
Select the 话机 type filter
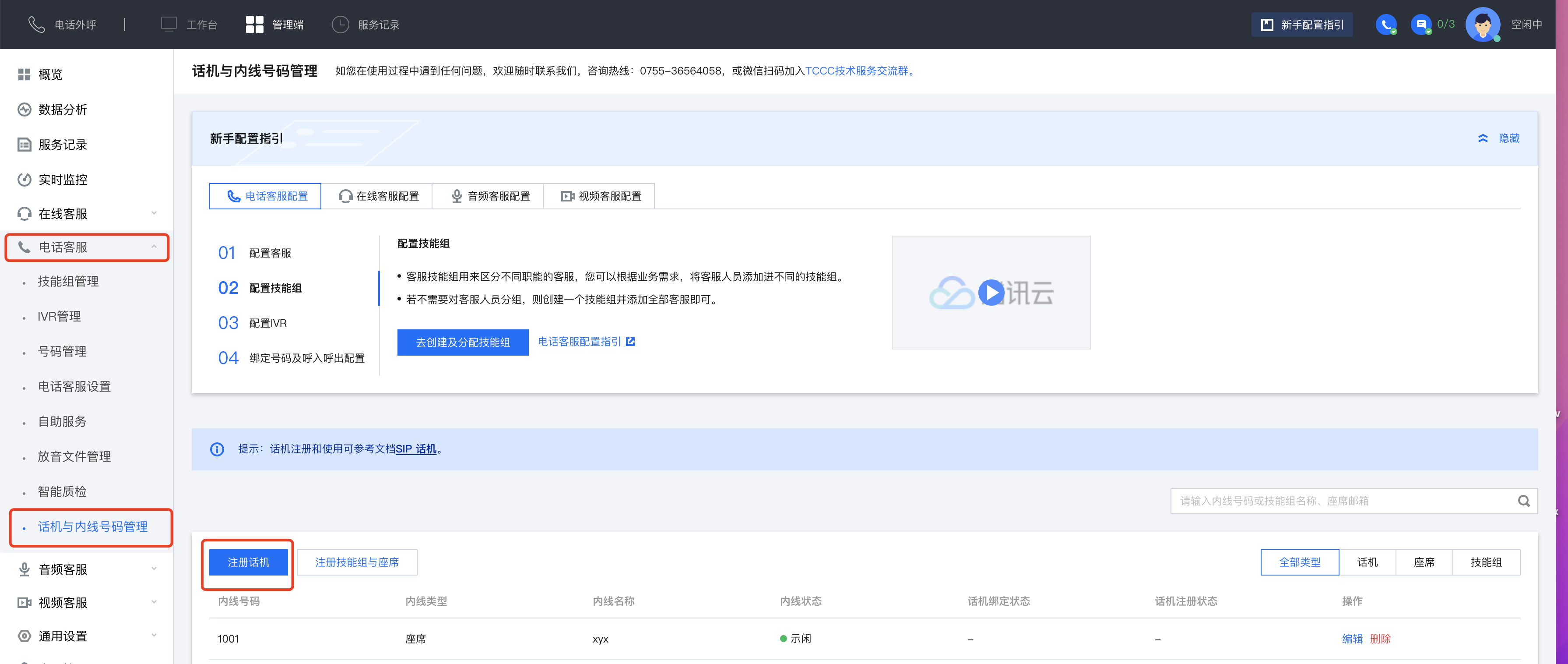point(1367,562)
